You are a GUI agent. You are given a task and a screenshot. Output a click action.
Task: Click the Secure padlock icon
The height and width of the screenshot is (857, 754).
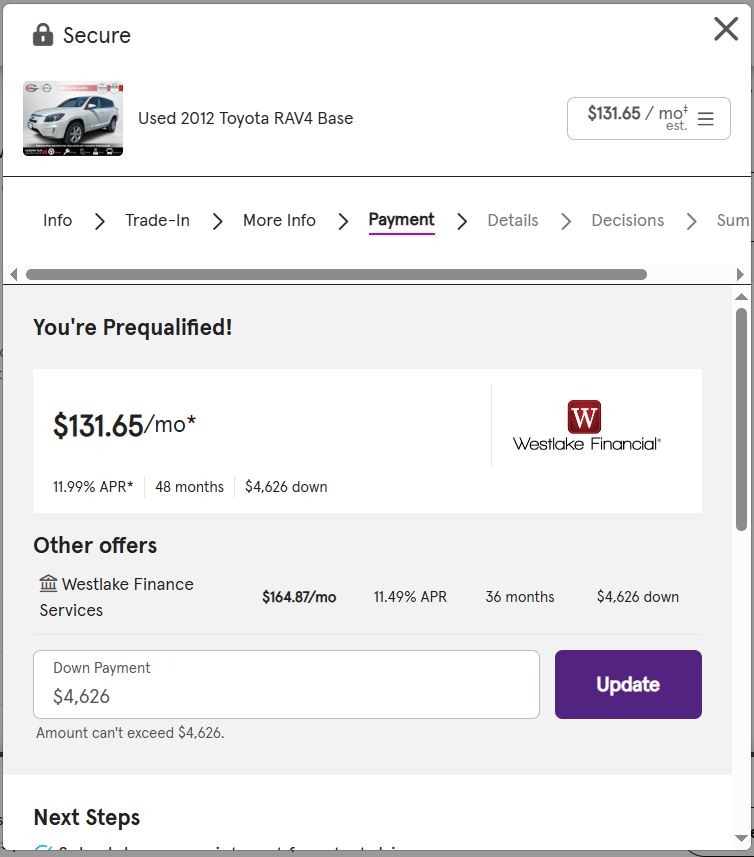(42, 35)
